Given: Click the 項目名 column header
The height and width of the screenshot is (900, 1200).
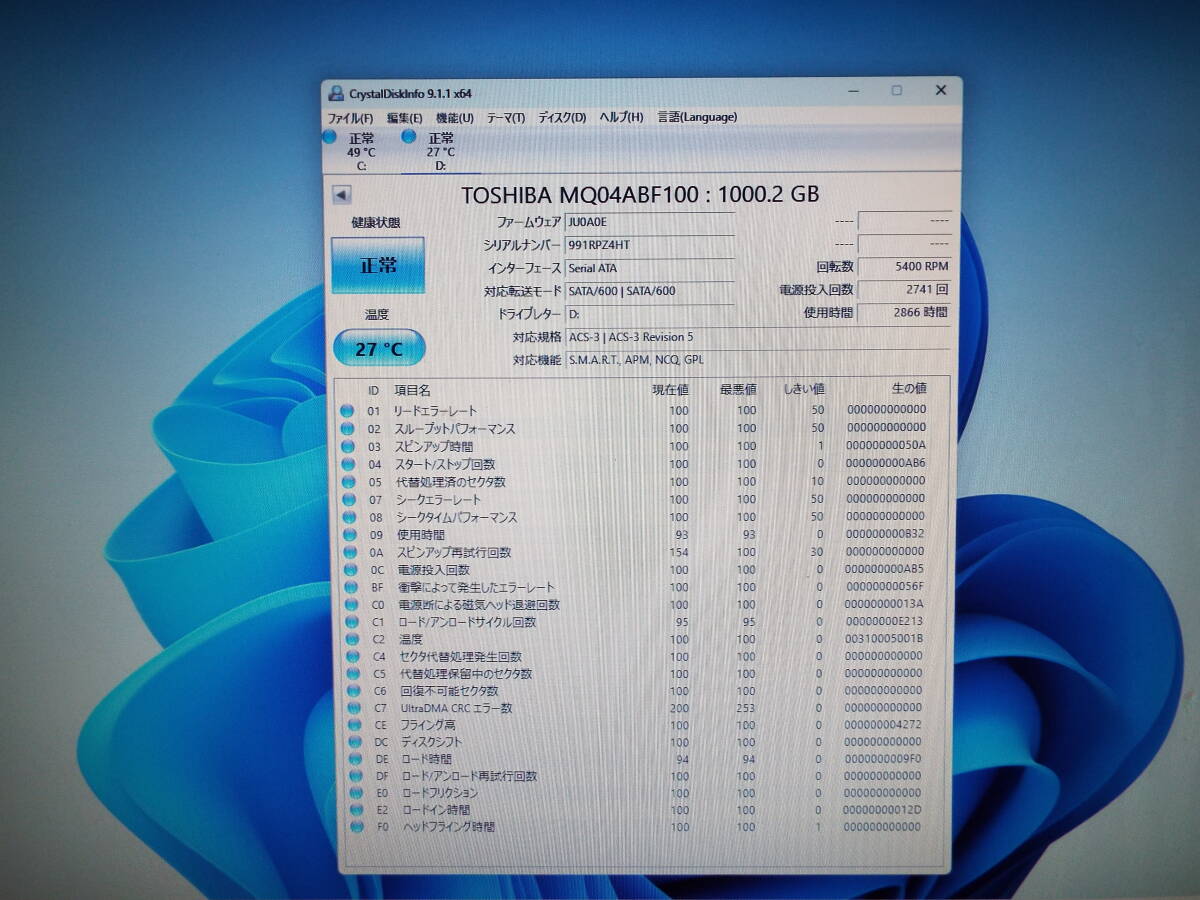Looking at the screenshot, I should [x=412, y=390].
